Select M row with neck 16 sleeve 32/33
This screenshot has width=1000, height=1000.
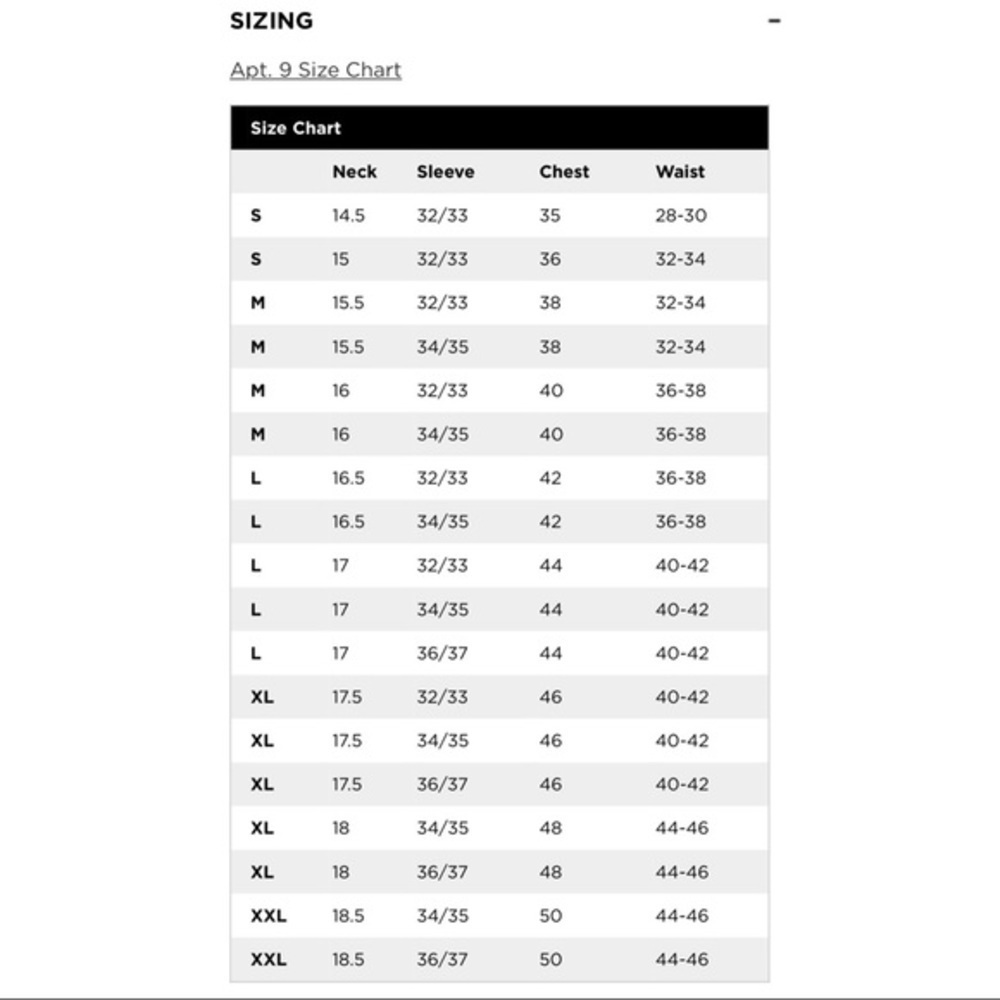[499, 390]
